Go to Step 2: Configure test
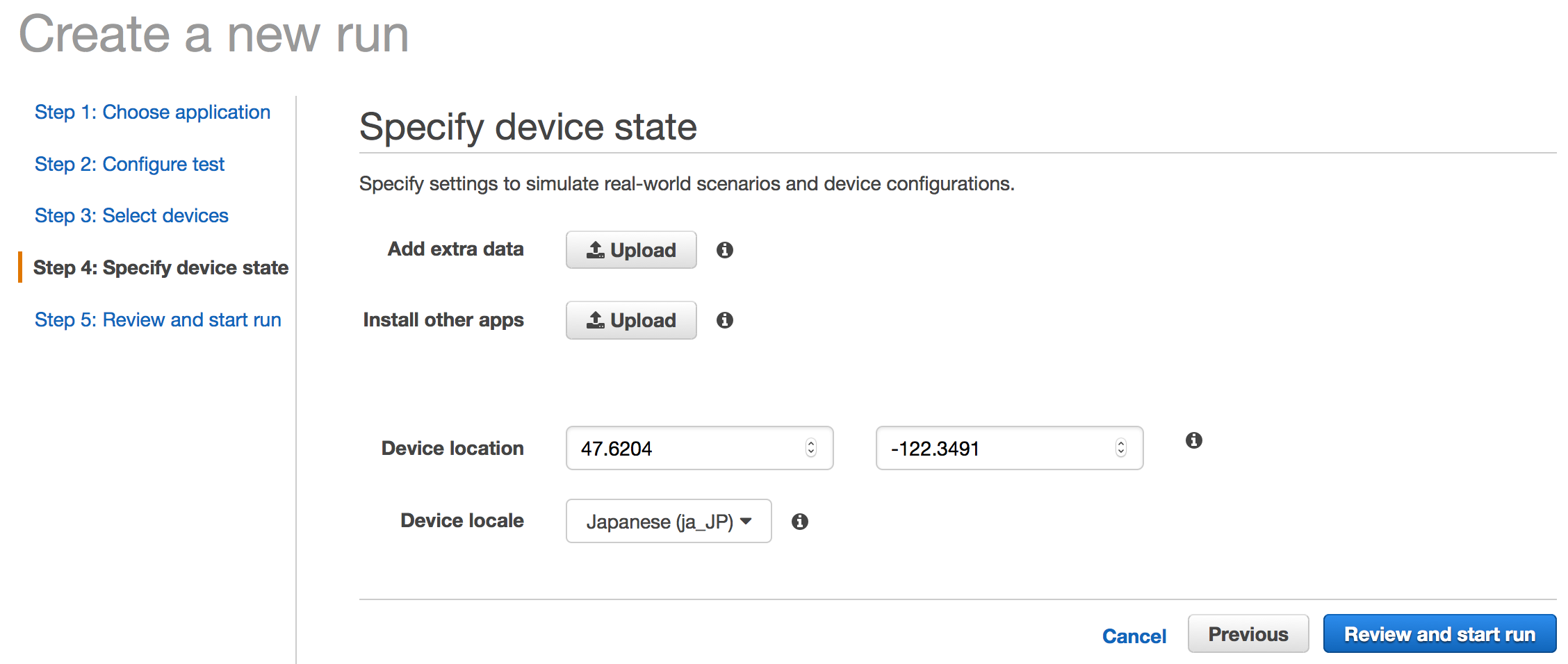The width and height of the screenshot is (1568, 664). pyautogui.click(x=129, y=165)
